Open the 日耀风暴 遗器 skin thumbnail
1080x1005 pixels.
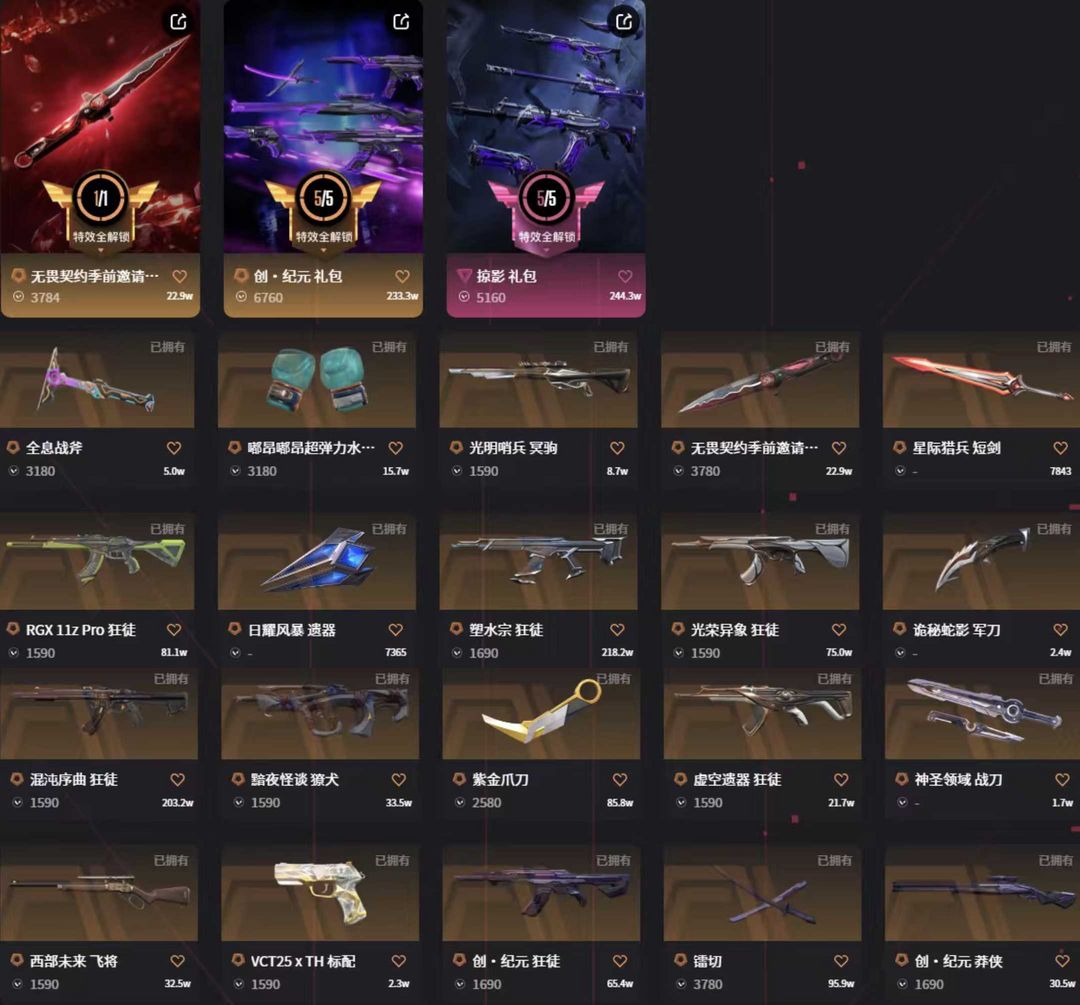point(317,561)
